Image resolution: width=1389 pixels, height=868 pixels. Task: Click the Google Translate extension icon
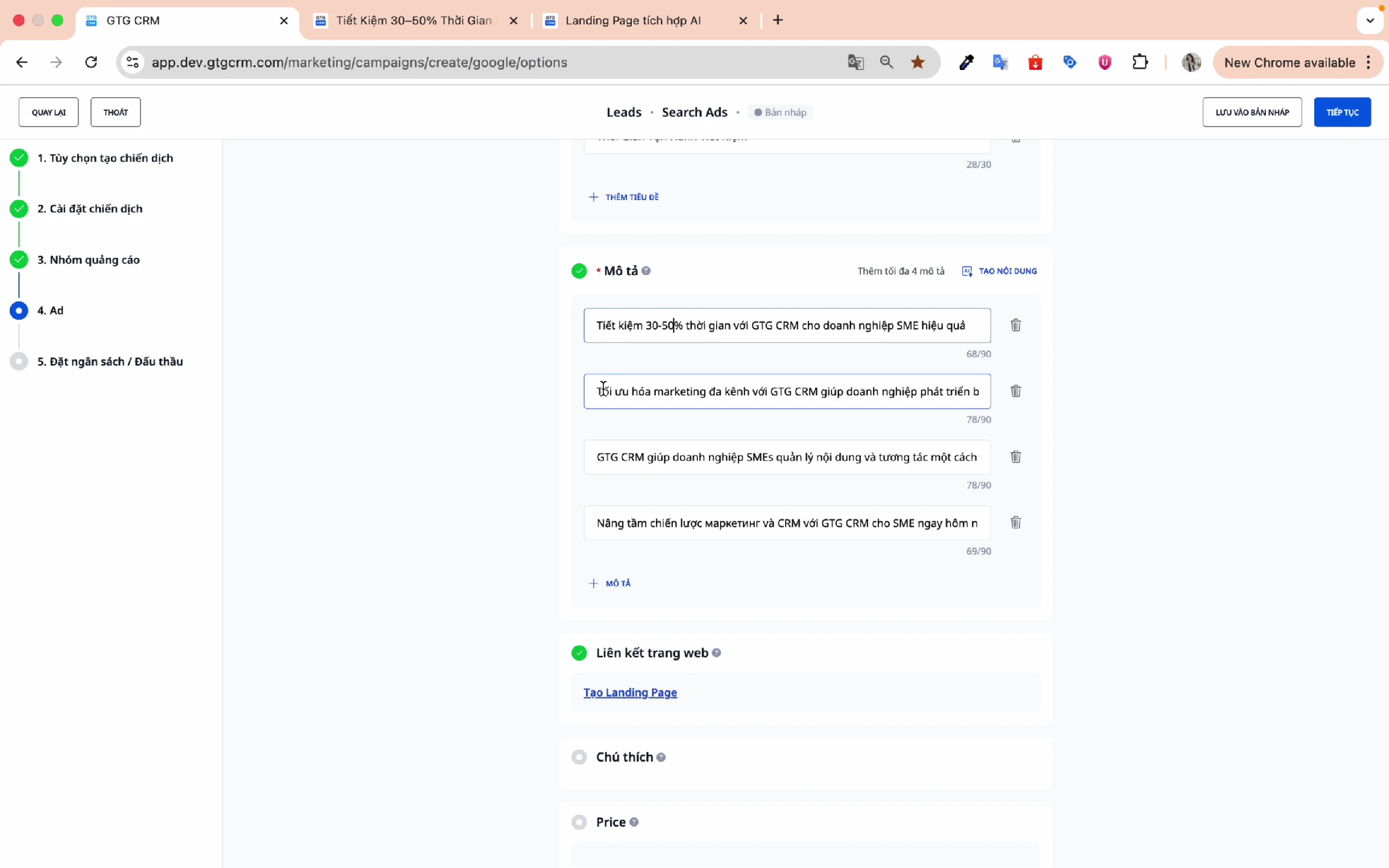pos(1000,62)
